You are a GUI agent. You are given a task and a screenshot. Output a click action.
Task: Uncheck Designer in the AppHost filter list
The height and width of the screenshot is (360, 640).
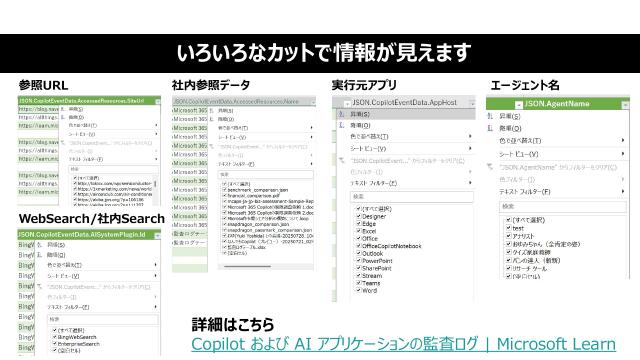(x=359, y=216)
